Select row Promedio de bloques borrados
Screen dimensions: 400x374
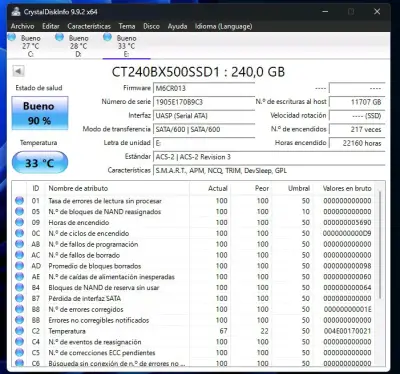coord(193,266)
